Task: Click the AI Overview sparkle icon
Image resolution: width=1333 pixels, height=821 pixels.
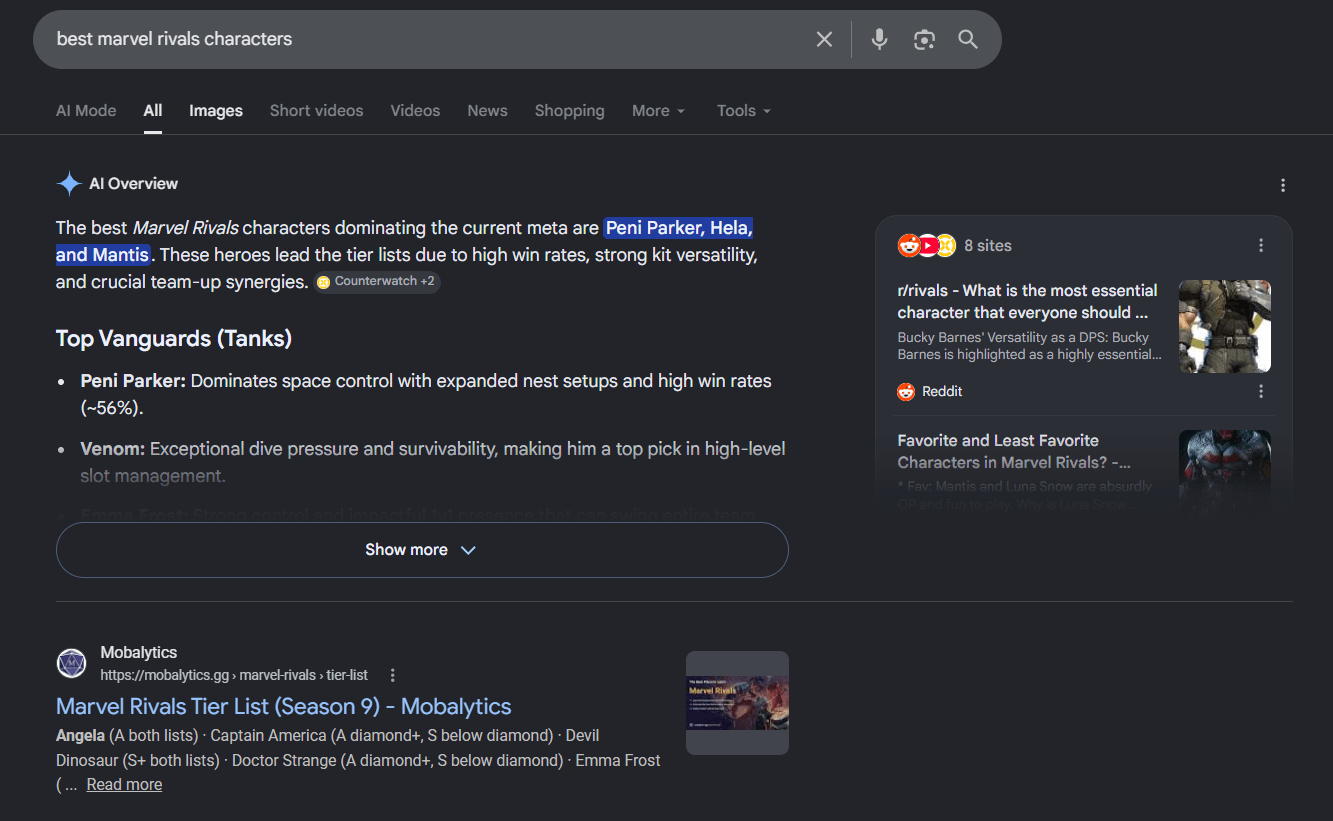Action: (x=69, y=184)
